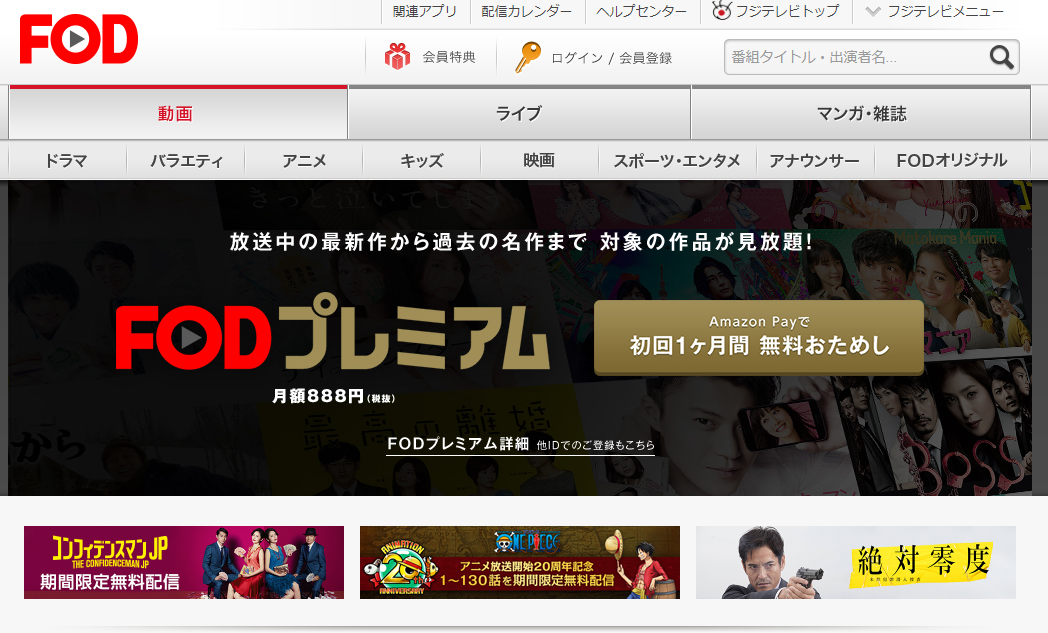
Task: Click FODプレミアム詳細 link
Action: pos(458,443)
